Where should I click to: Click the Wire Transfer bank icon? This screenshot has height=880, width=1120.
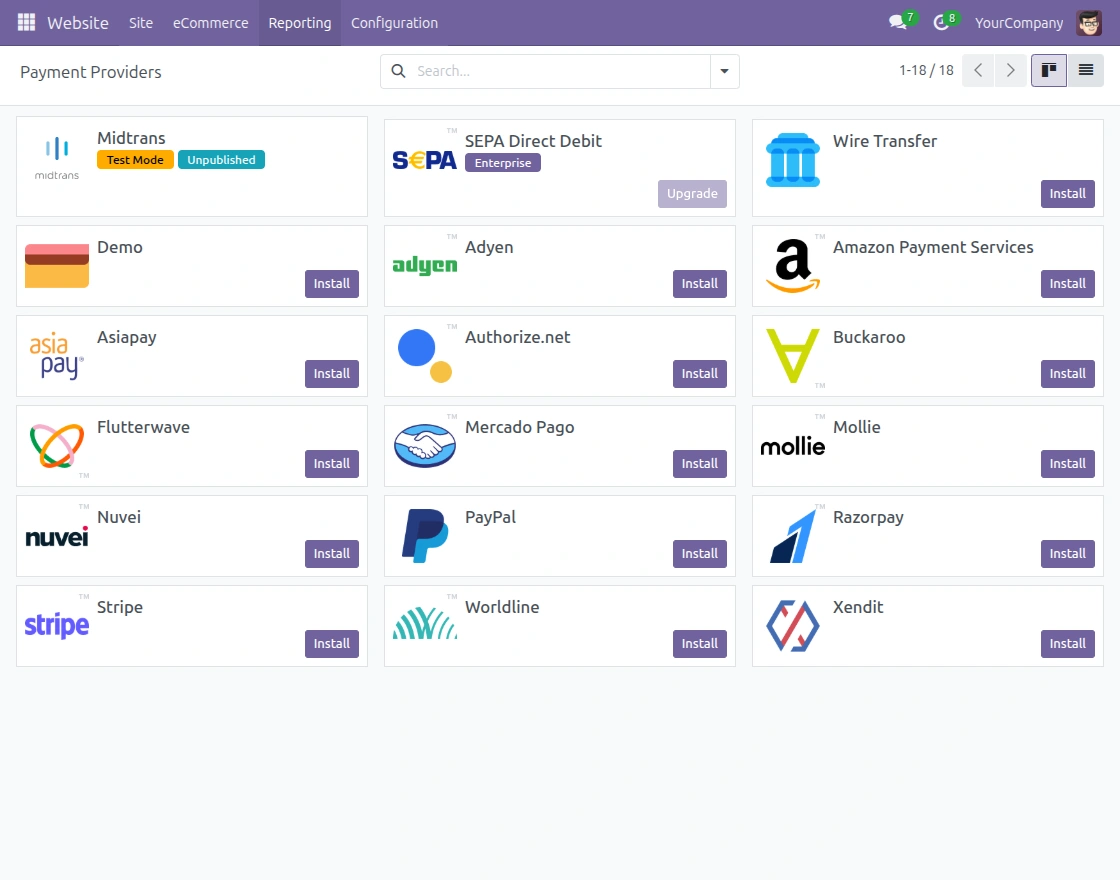click(793, 160)
